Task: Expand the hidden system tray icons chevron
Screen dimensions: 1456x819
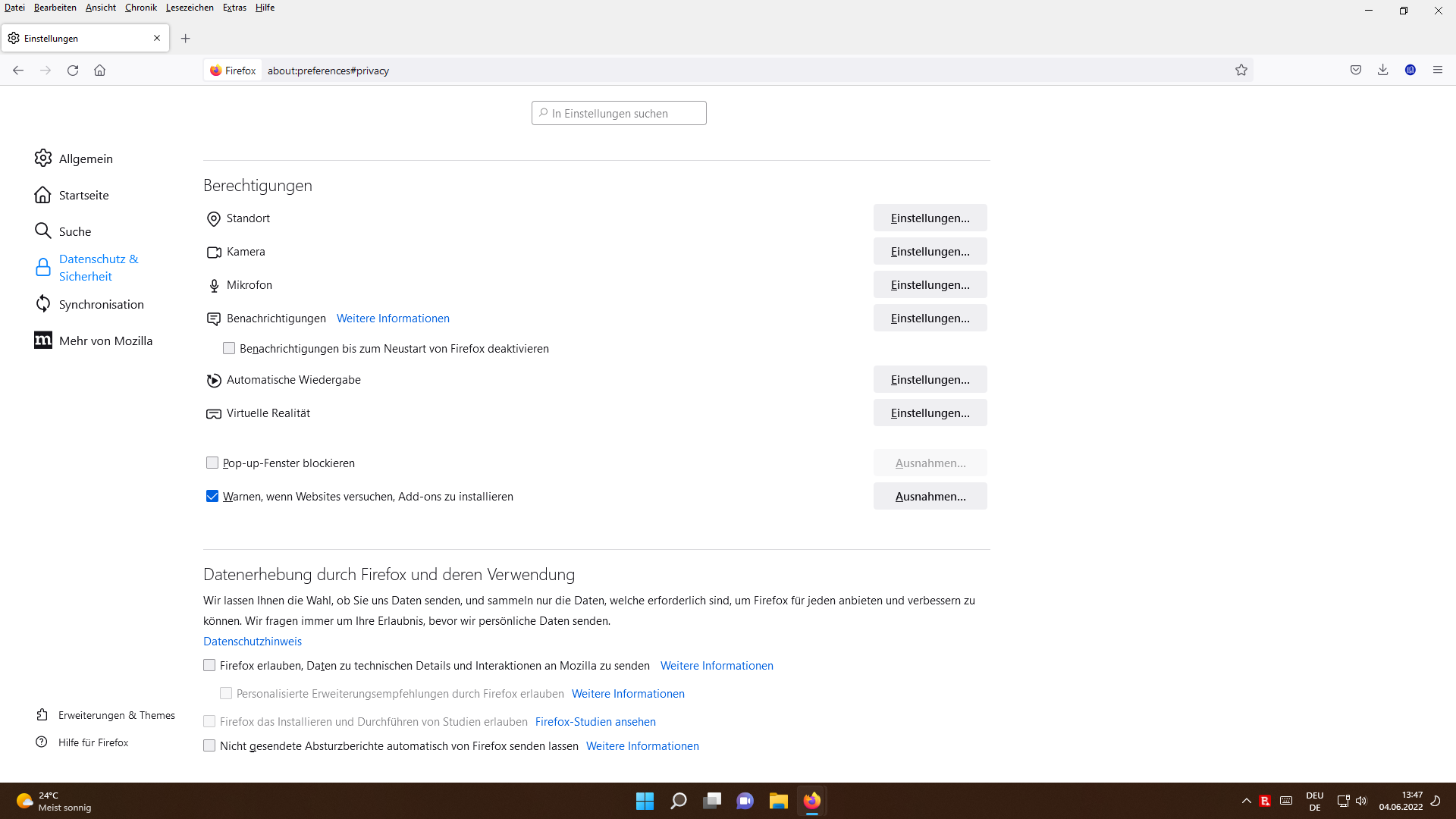Action: (x=1246, y=801)
